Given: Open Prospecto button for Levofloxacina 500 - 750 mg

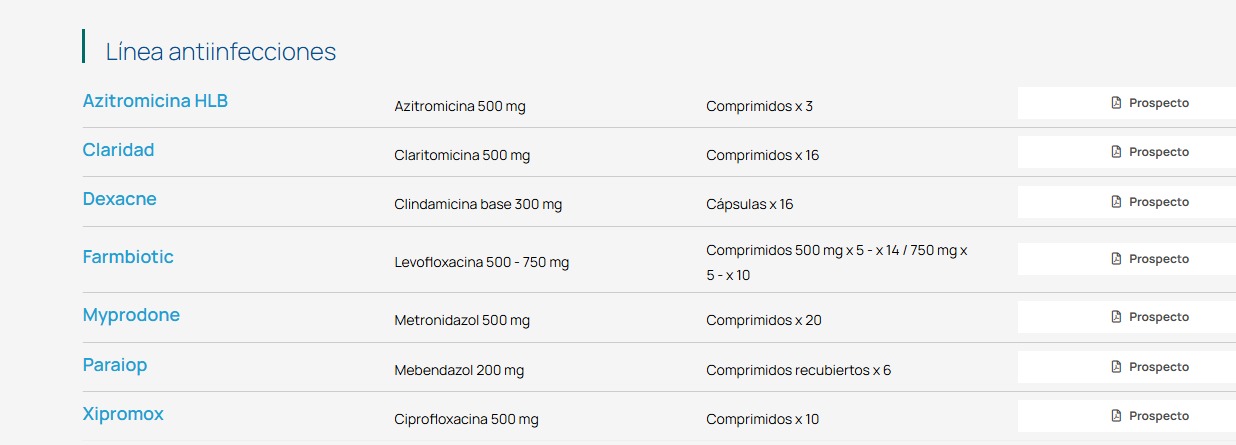Looking at the screenshot, I should pyautogui.click(x=1127, y=259).
